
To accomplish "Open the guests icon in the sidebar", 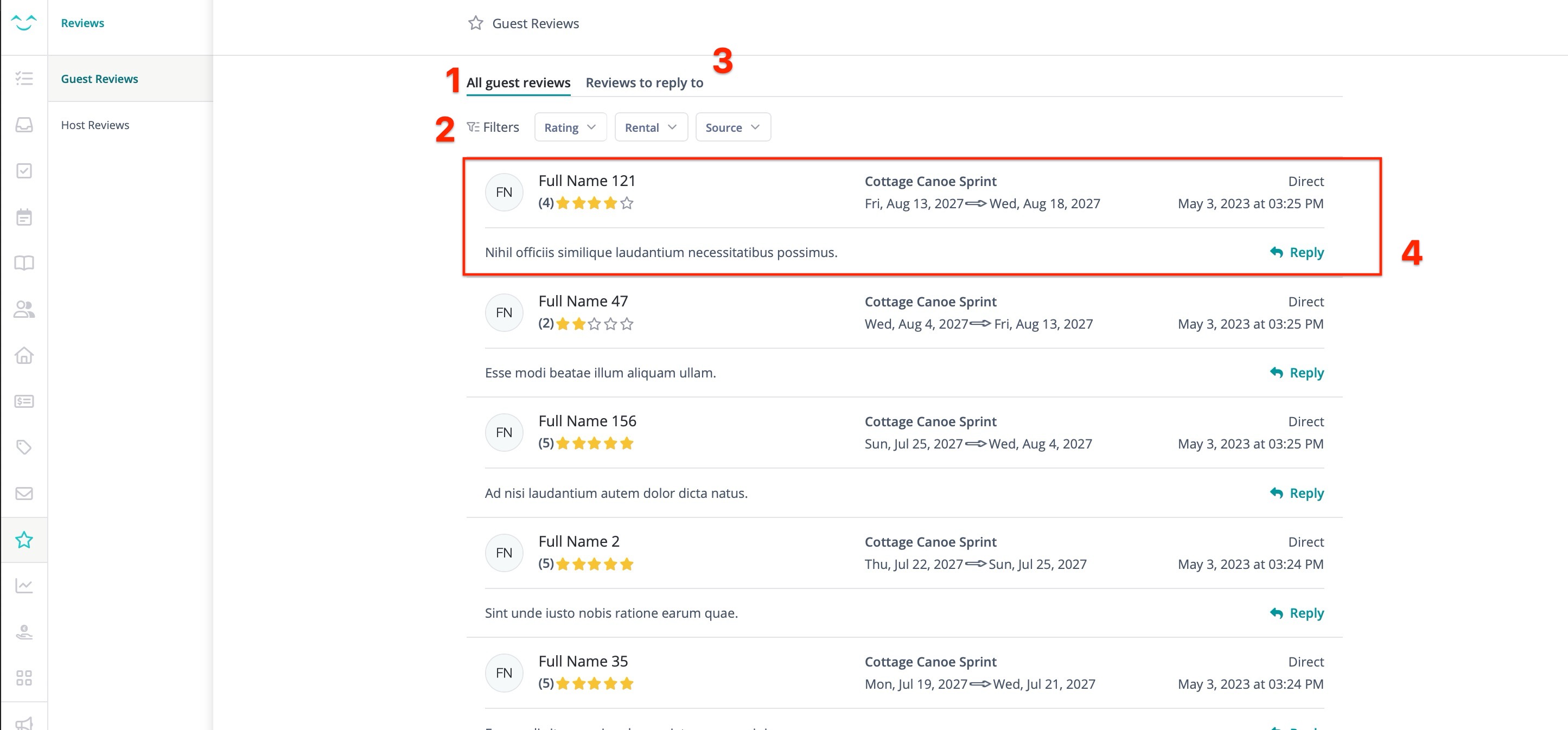I will 24,310.
